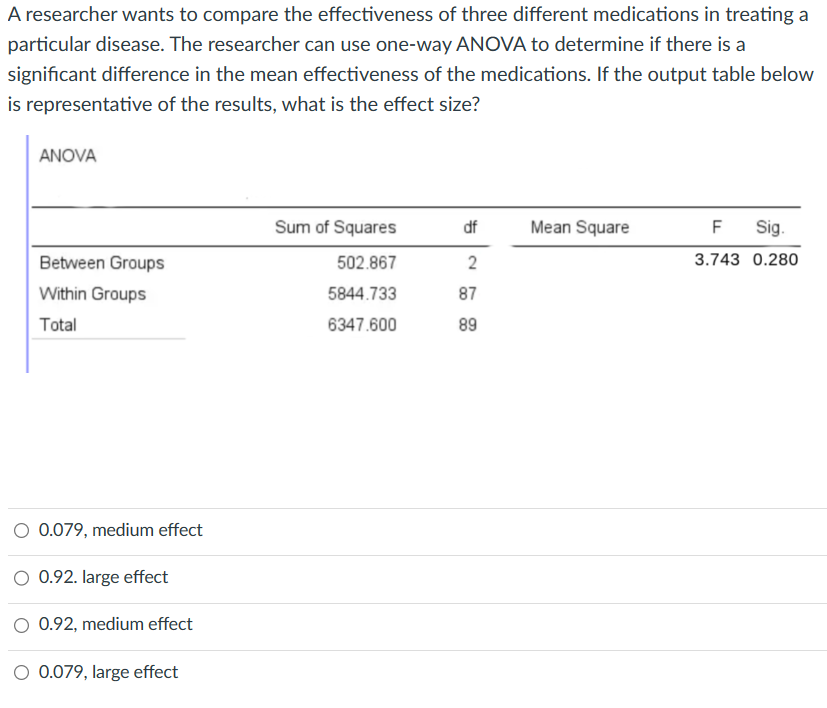Click the "0.079, medium effect" answer text

pos(120,530)
